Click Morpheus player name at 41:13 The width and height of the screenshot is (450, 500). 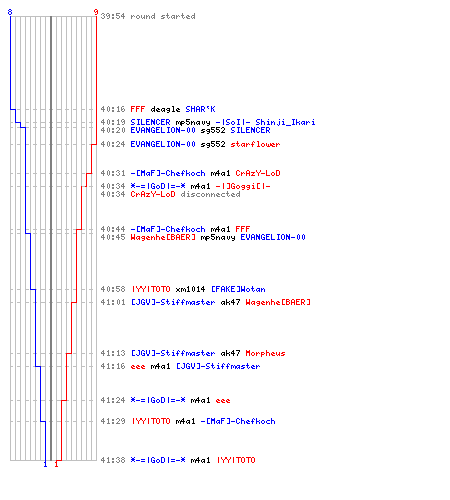pos(265,353)
